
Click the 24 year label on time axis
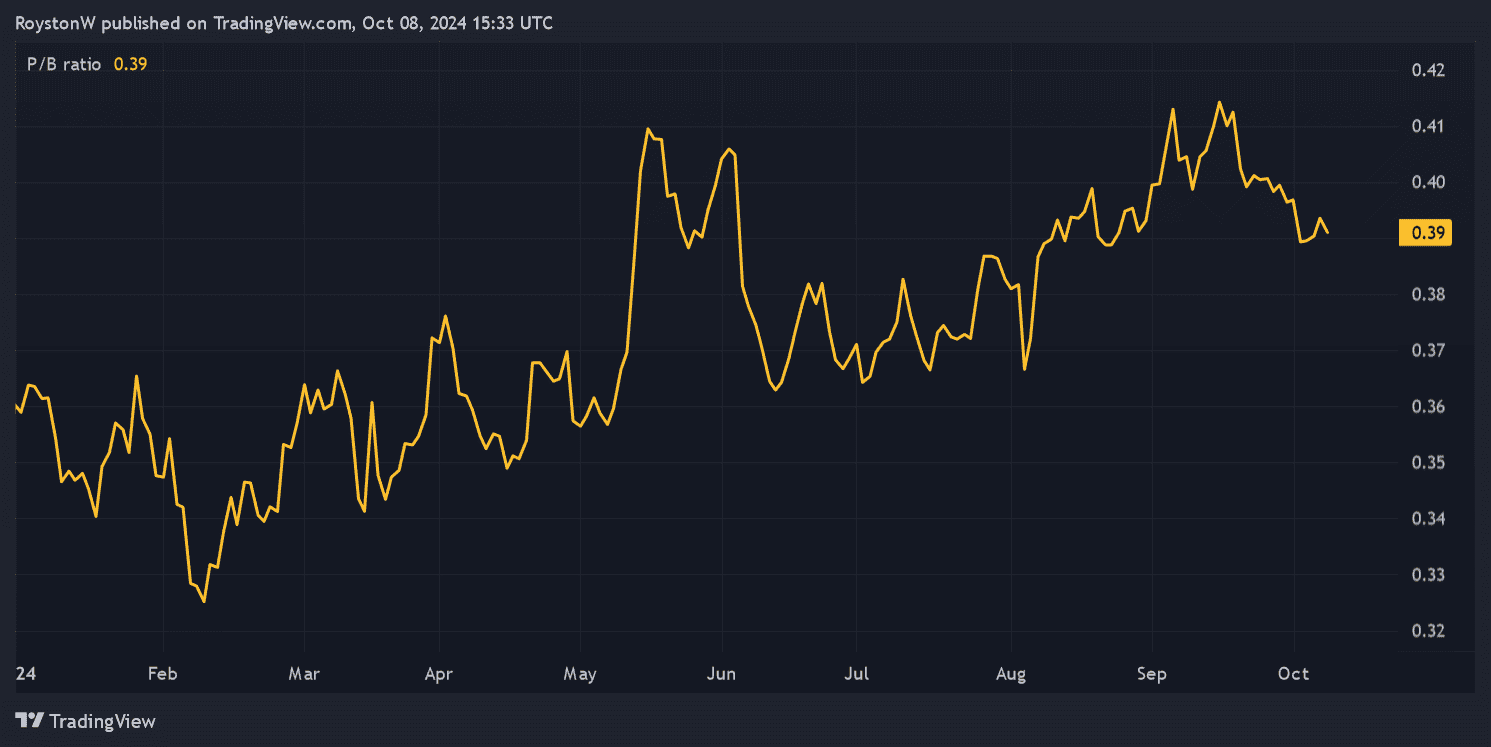(x=24, y=674)
